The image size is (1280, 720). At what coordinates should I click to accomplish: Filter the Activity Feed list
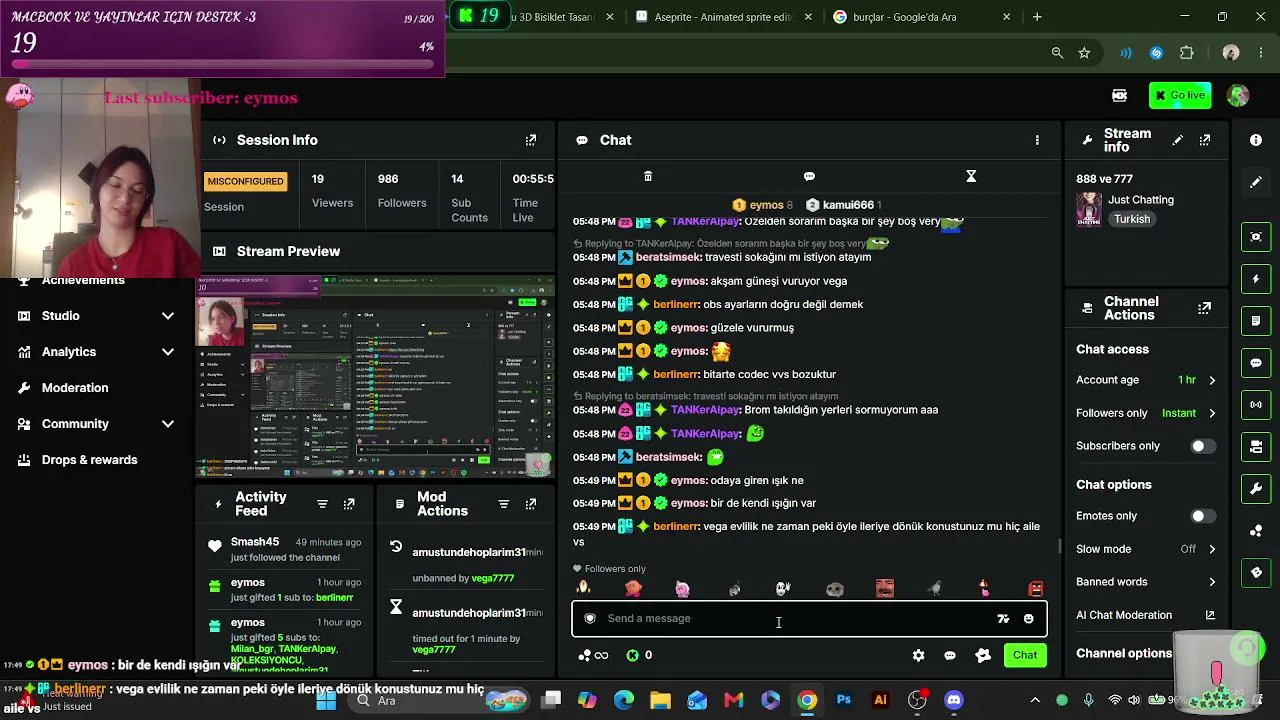(322, 504)
